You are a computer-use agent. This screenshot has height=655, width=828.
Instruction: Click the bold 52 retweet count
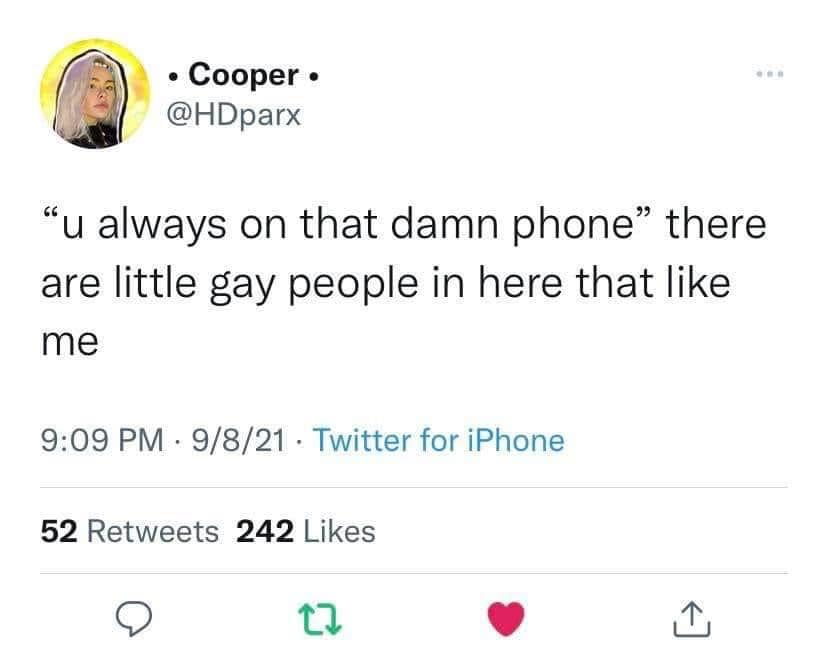click(x=59, y=531)
